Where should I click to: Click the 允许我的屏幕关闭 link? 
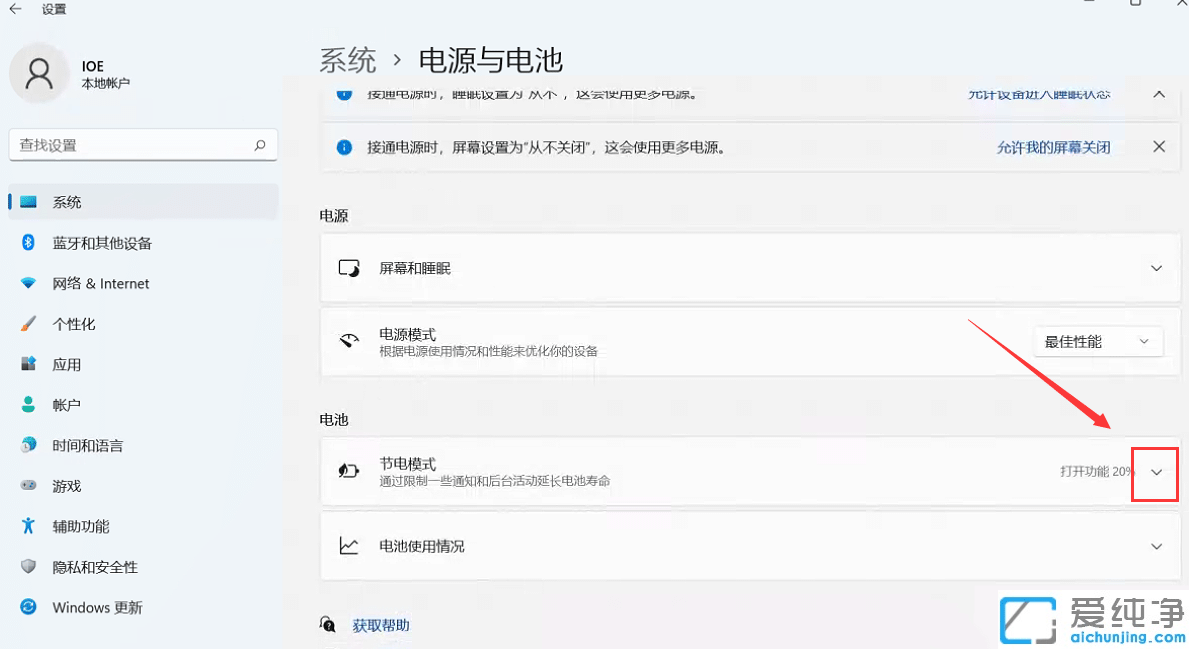[x=1053, y=145]
